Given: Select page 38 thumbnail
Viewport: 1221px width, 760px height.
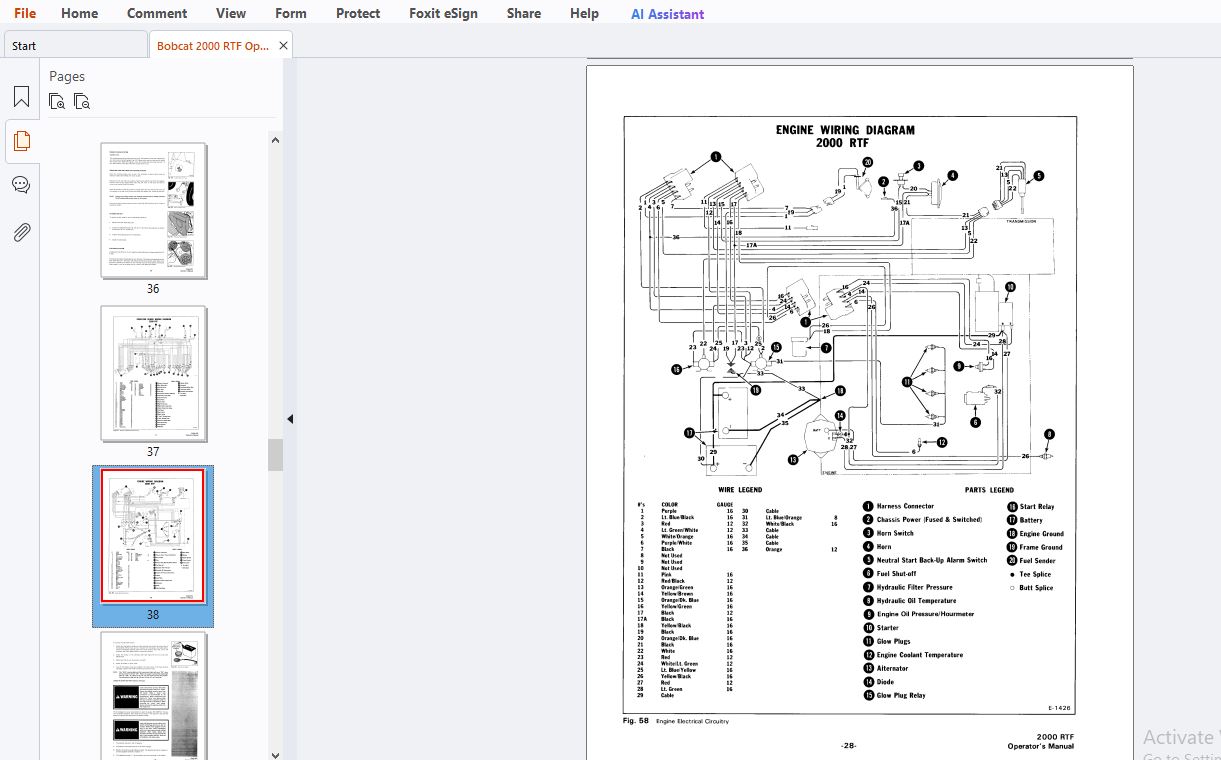Looking at the screenshot, I should [153, 537].
